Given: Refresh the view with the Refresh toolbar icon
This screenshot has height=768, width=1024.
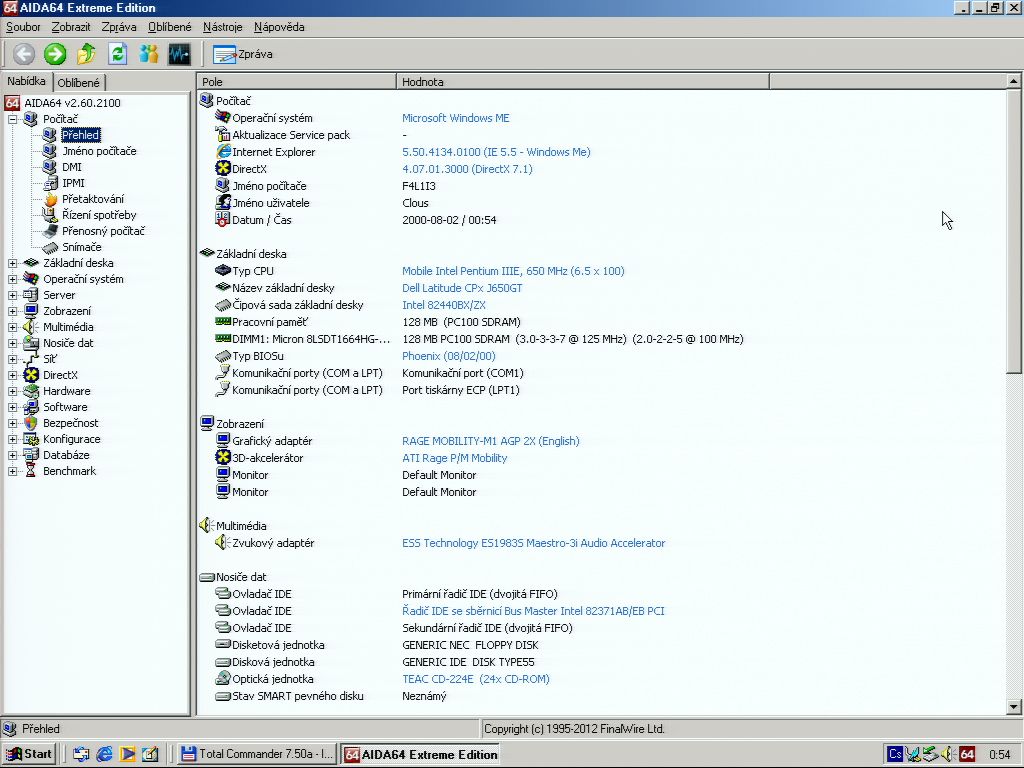Looking at the screenshot, I should coord(118,54).
